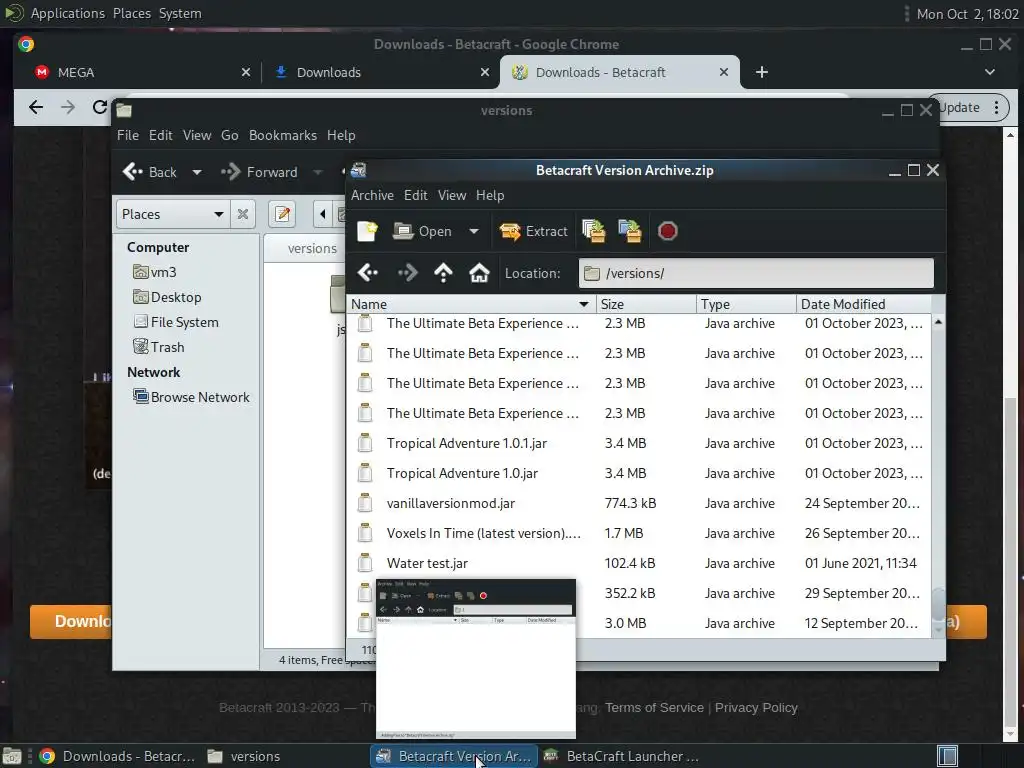Open the Edit menu in archive manager
Screen dimensions: 1024x768
pos(415,195)
